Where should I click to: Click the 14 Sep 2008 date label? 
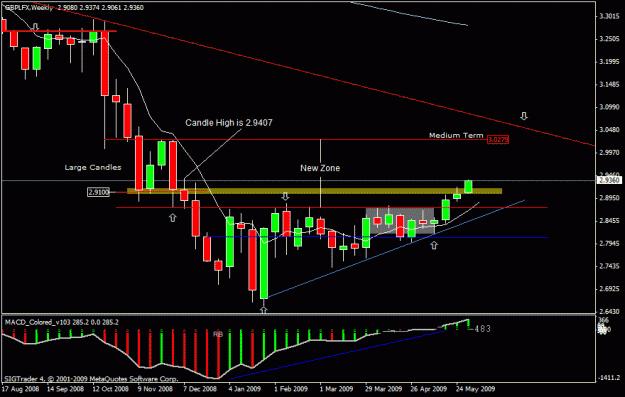65,389
